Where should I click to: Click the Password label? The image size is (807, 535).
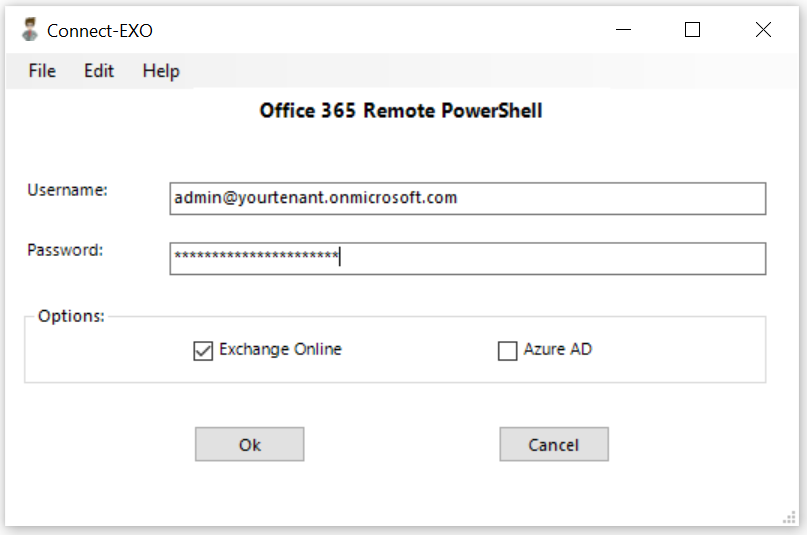(65, 251)
